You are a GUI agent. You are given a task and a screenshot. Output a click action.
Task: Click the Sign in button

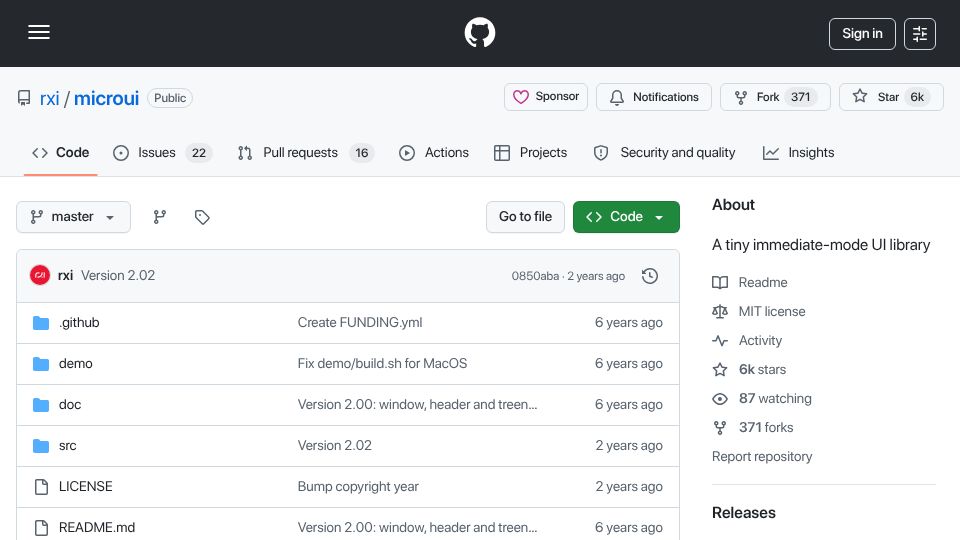862,34
